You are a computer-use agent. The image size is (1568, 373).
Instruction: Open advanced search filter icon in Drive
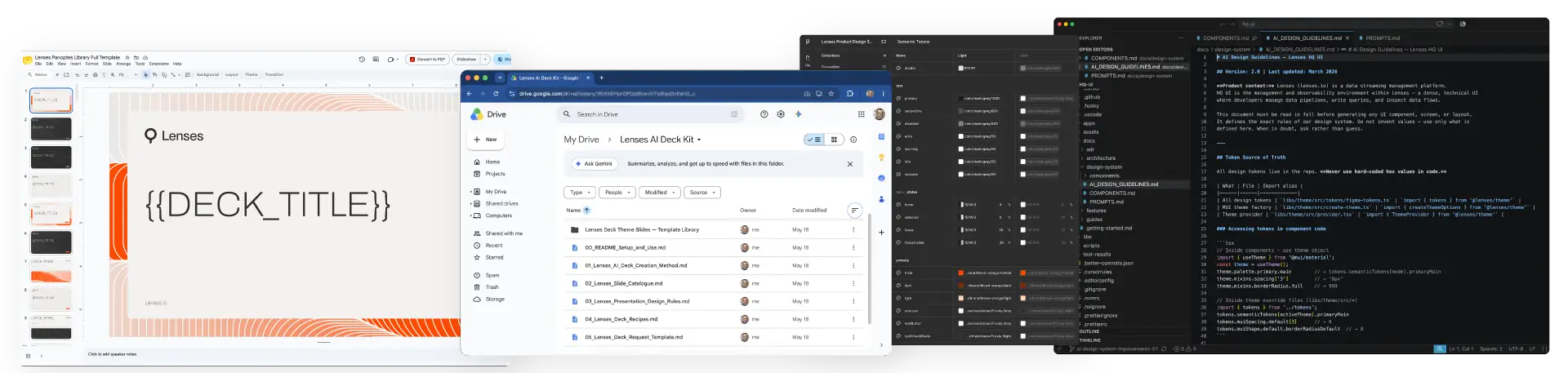pyautogui.click(x=733, y=114)
